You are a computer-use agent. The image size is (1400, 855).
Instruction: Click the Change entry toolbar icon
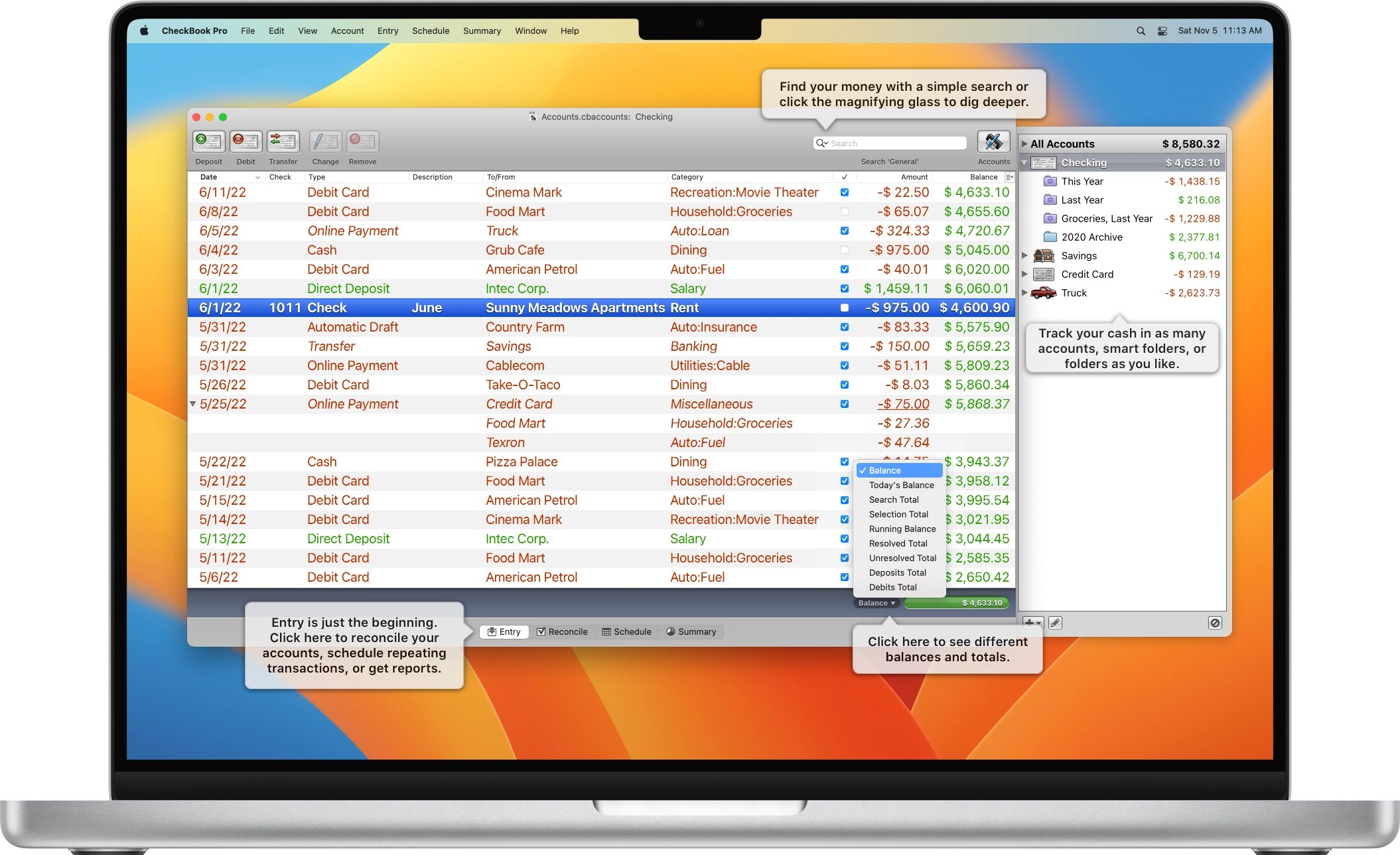[325, 141]
